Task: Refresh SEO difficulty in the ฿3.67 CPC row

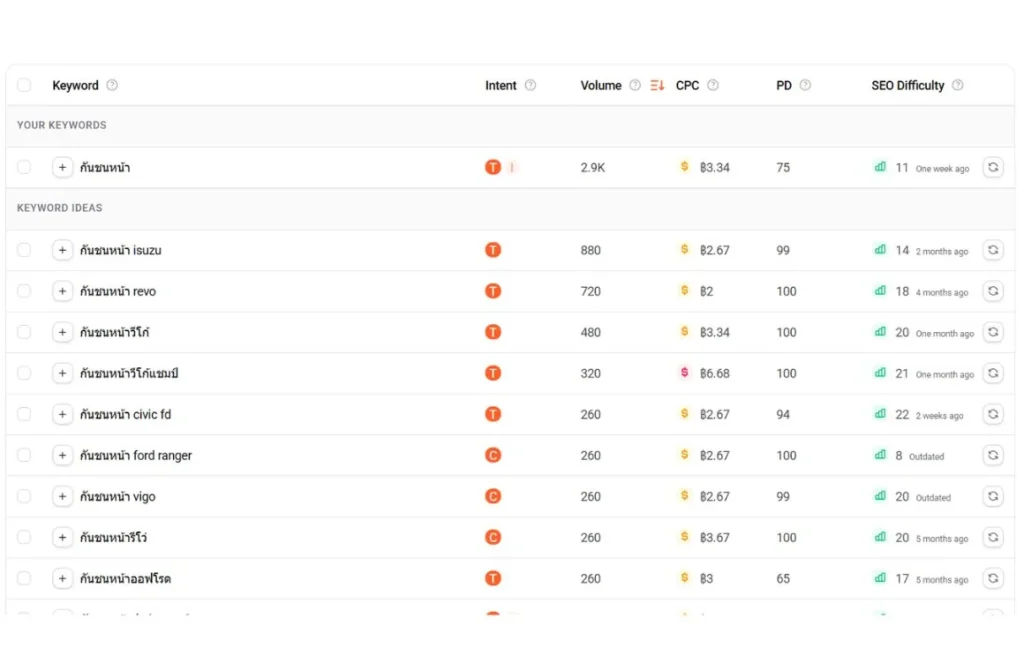Action: pos(993,538)
